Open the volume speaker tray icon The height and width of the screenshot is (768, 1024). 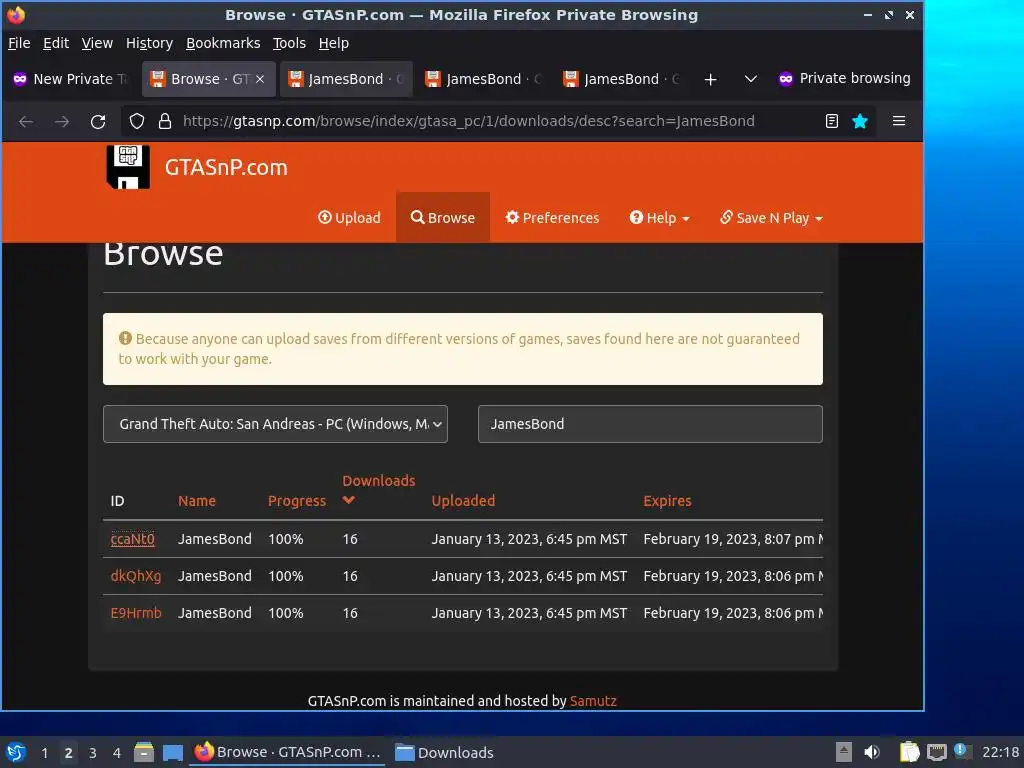click(x=872, y=752)
